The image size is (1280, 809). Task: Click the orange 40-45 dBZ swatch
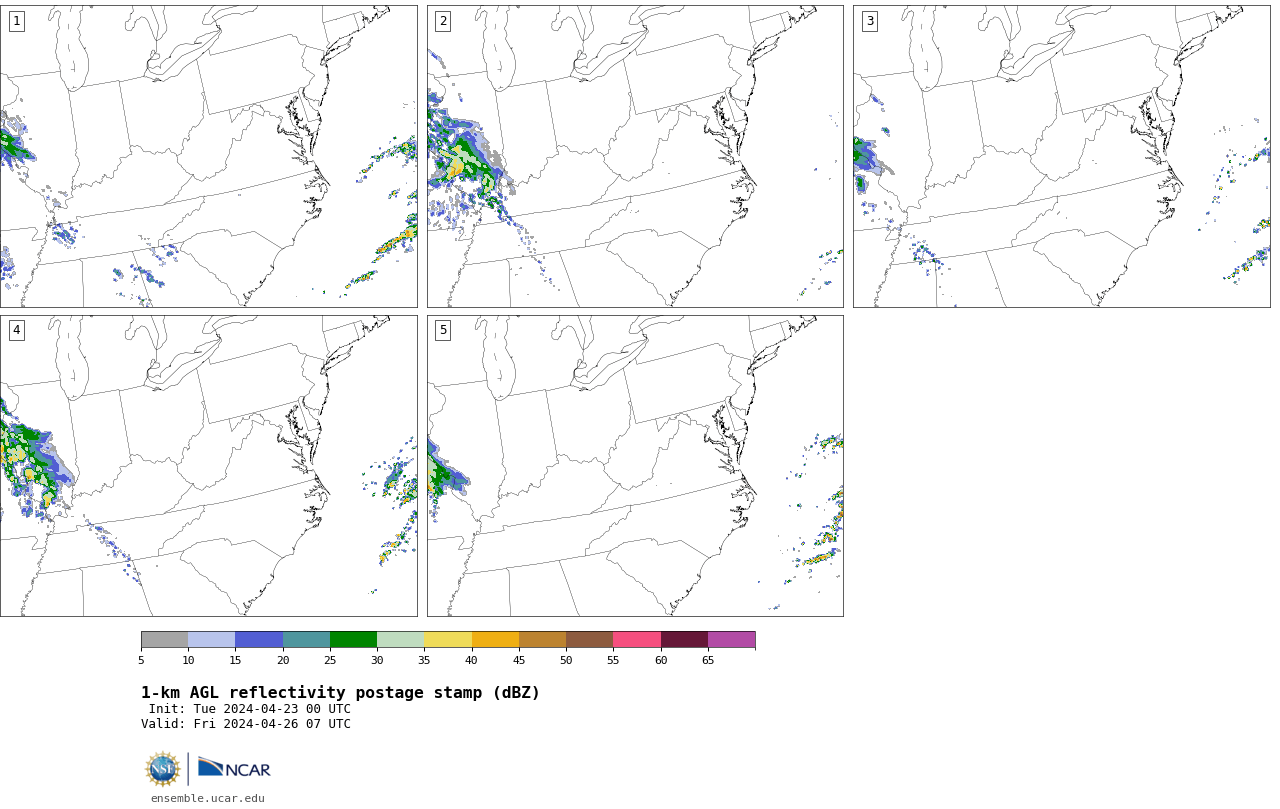[x=495, y=640]
